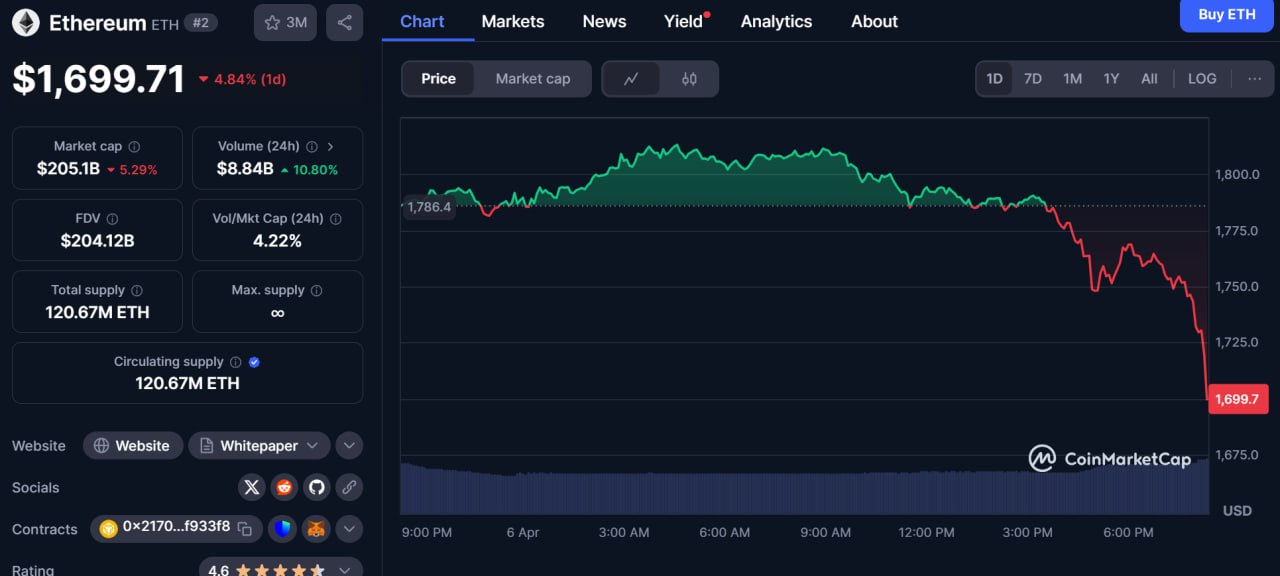Click the 4.22% Vol/Mkt Cap value
Image resolution: width=1280 pixels, height=576 pixels.
(x=277, y=241)
